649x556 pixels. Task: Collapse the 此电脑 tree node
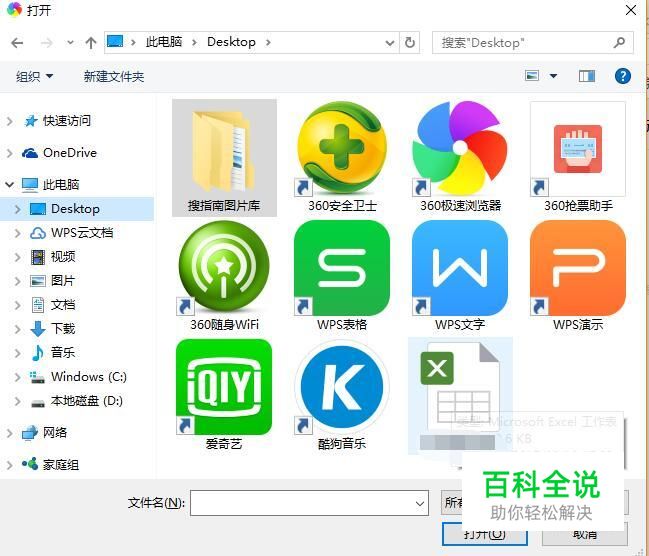tap(10, 184)
